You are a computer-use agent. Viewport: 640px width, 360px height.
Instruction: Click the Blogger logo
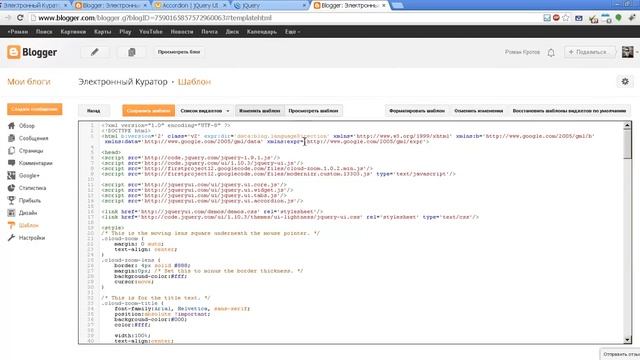[32, 52]
